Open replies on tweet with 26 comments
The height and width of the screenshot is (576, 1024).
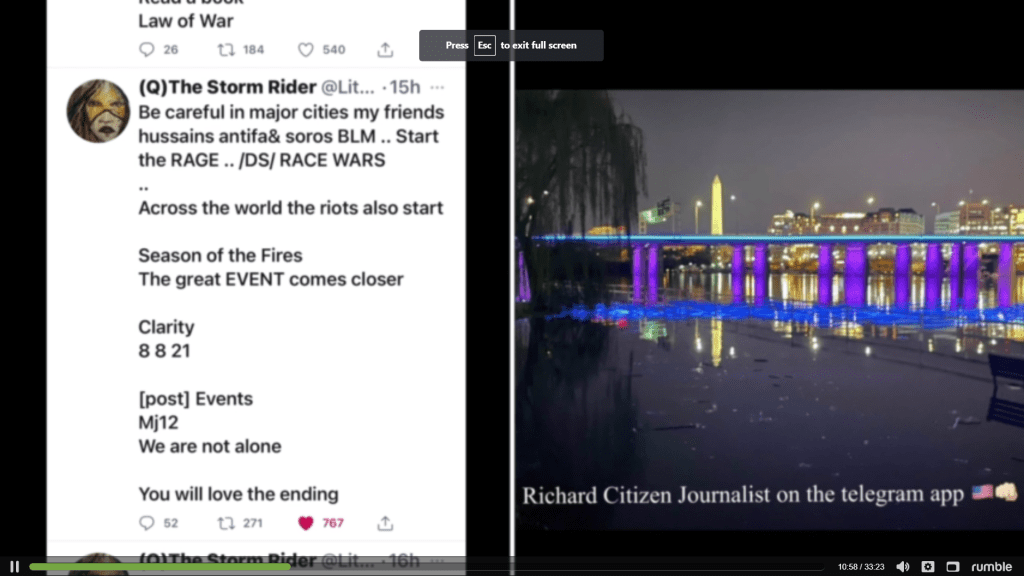pyautogui.click(x=147, y=49)
